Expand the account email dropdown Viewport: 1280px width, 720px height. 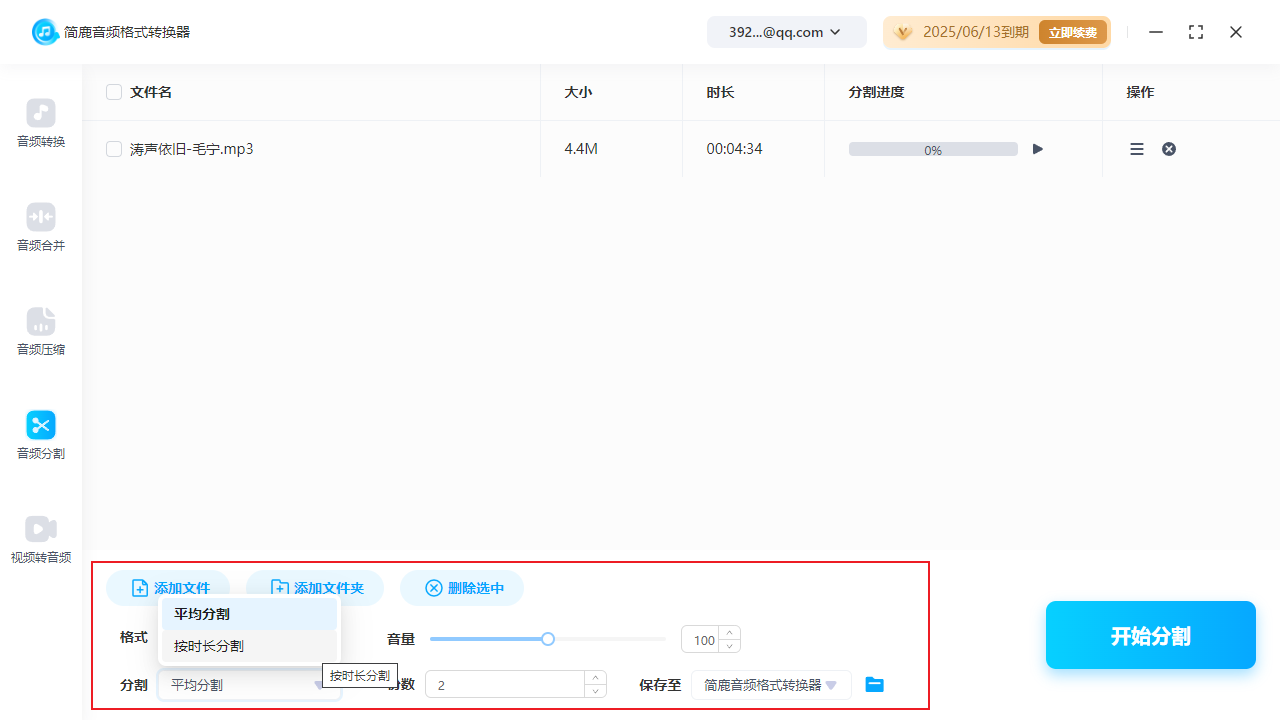click(x=786, y=31)
